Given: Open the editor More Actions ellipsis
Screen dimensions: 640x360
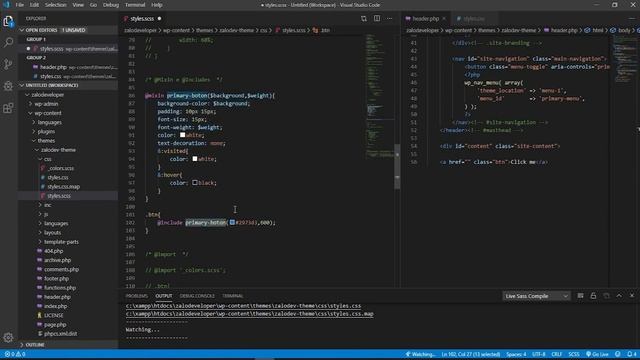Looking at the screenshot, I should pos(389,18).
